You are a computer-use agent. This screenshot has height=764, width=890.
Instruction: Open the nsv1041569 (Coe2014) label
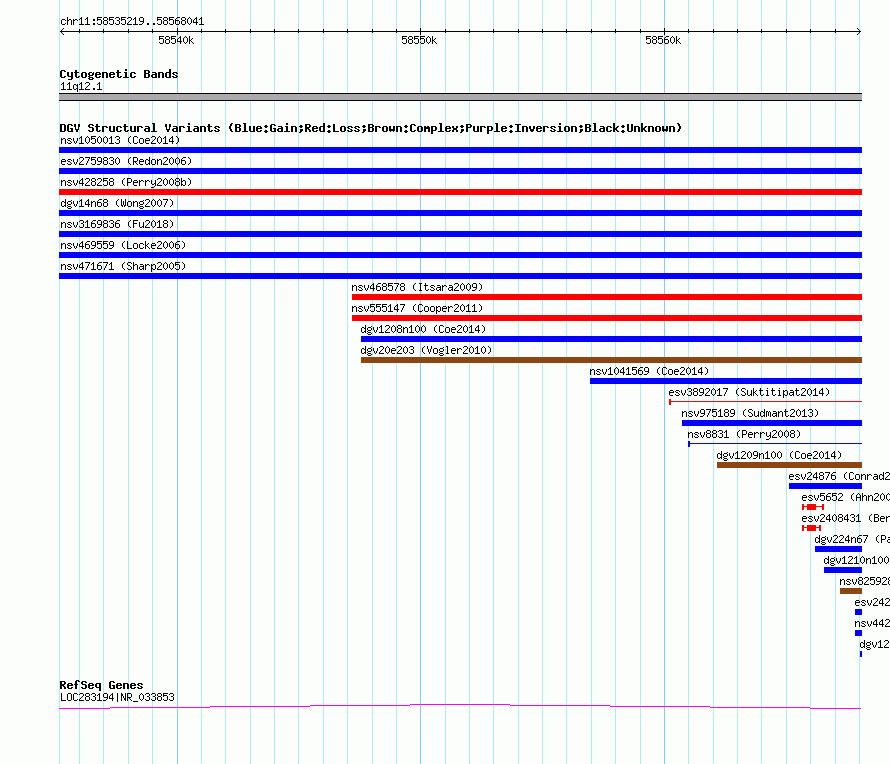pos(649,371)
